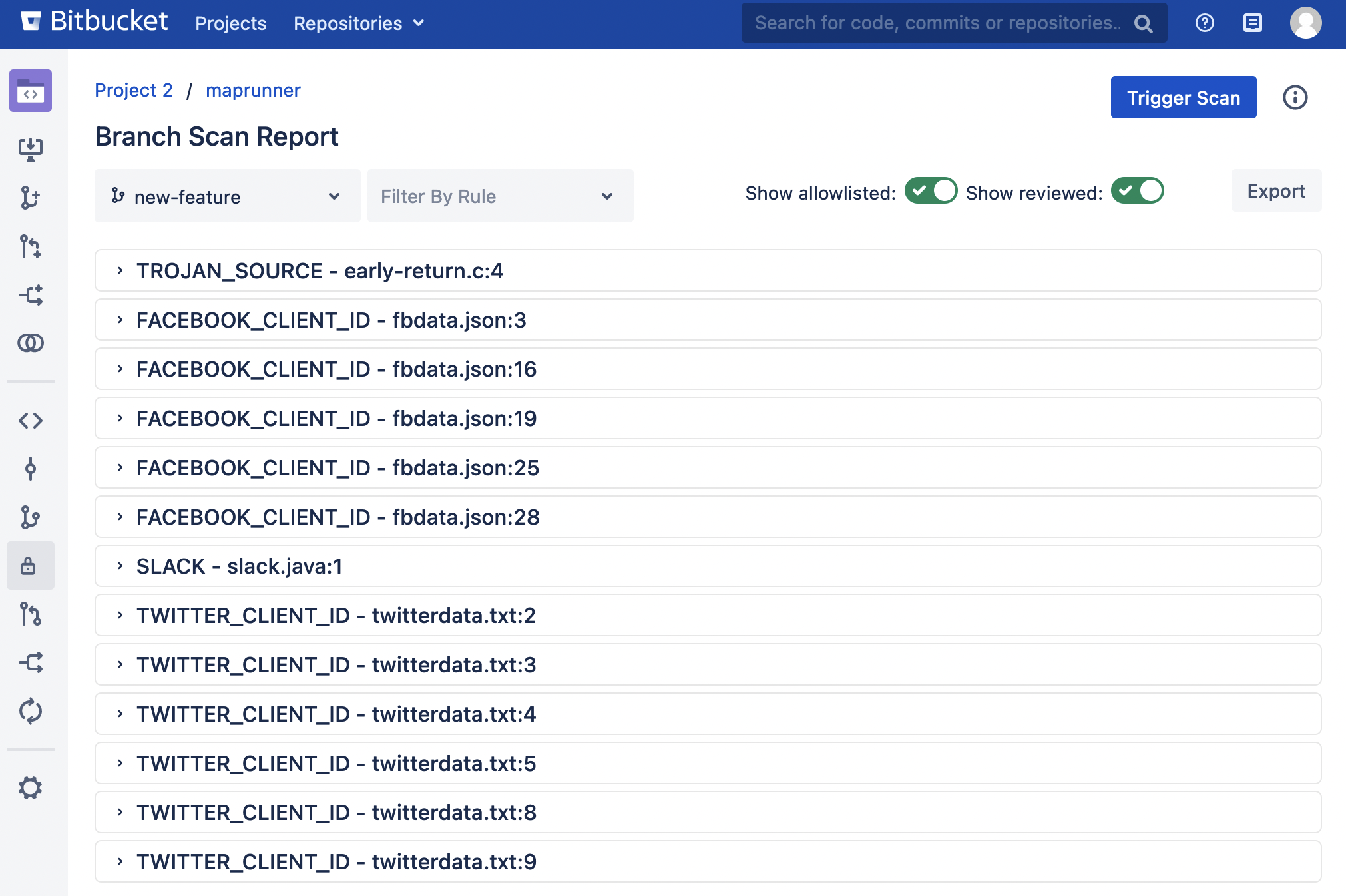
Task: Open the new-feature branch dropdown
Action: tap(227, 196)
